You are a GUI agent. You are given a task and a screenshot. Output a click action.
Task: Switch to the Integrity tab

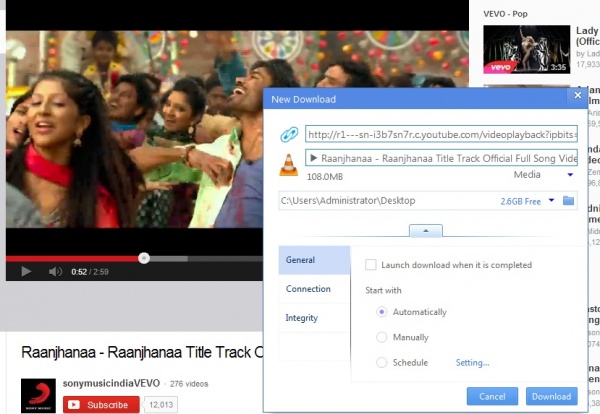(x=314, y=318)
